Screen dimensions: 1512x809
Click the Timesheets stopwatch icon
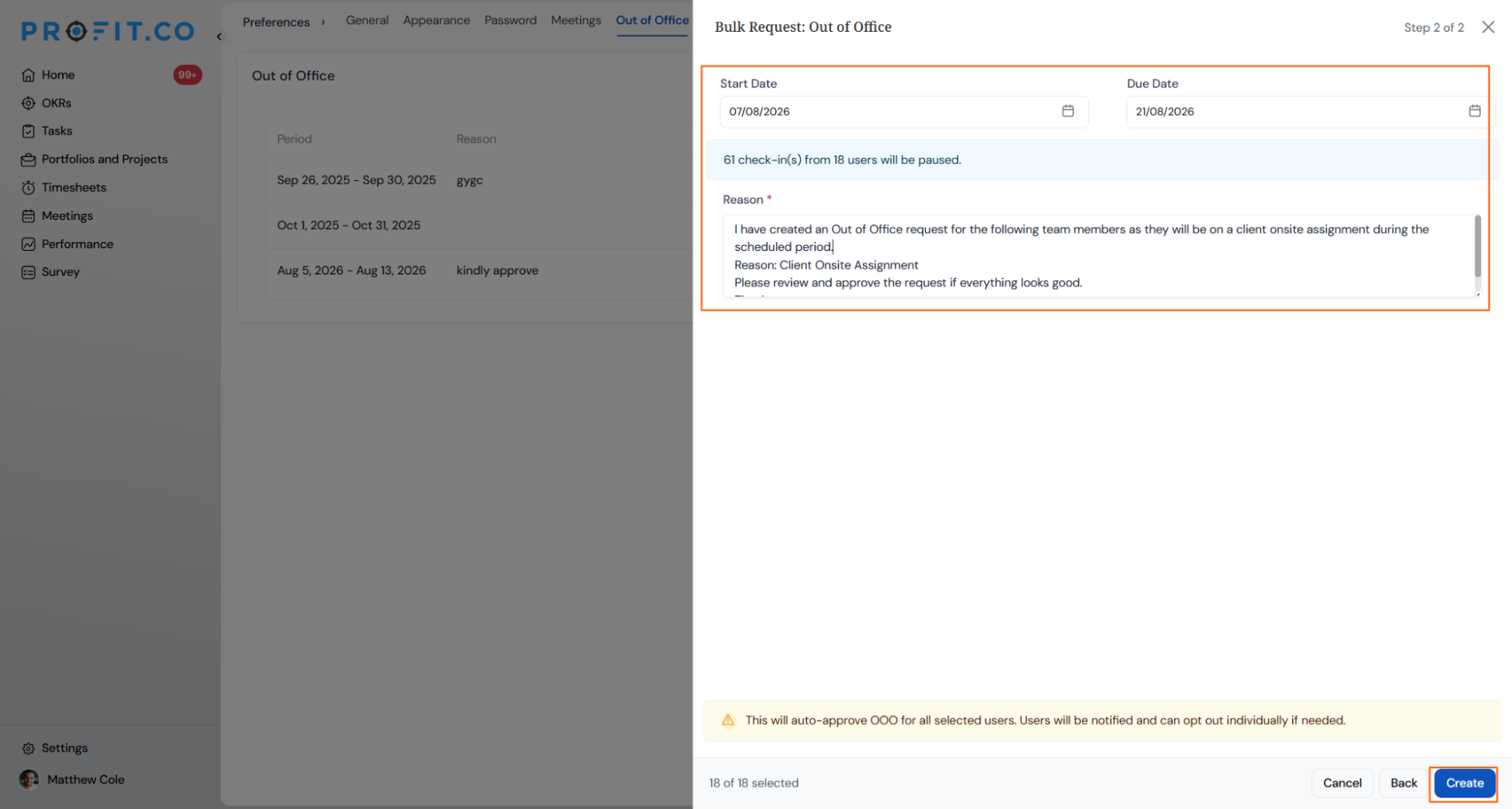click(28, 188)
